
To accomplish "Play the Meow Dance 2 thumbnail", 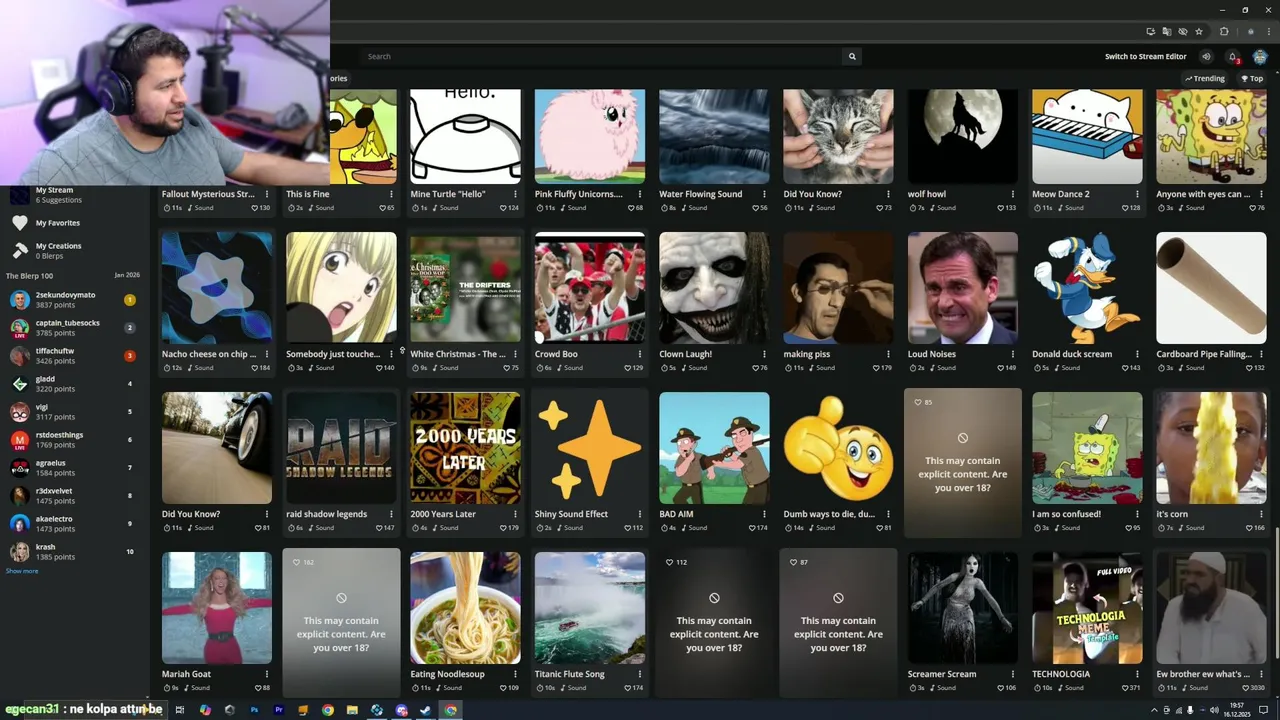I will [x=1087, y=136].
